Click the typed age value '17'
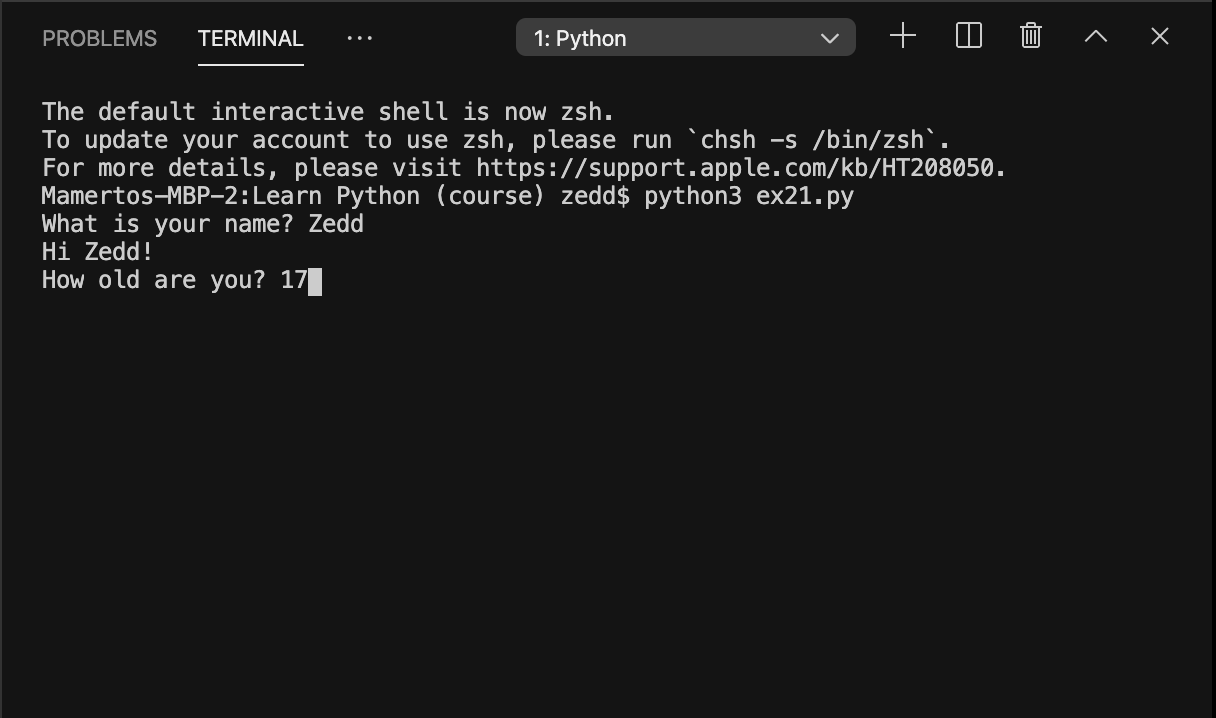 (297, 279)
